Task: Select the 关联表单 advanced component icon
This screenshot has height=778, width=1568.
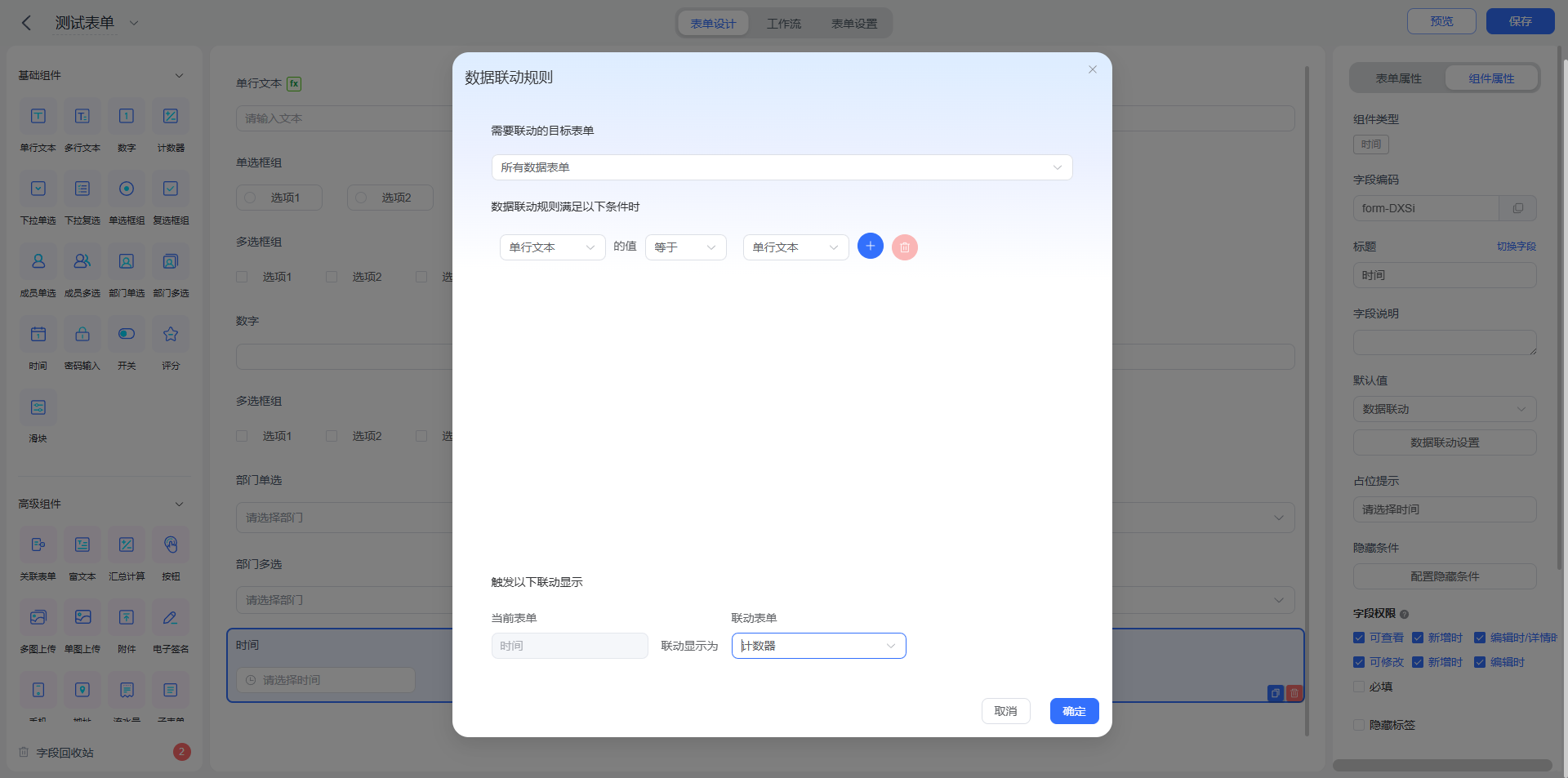Action: (x=38, y=545)
